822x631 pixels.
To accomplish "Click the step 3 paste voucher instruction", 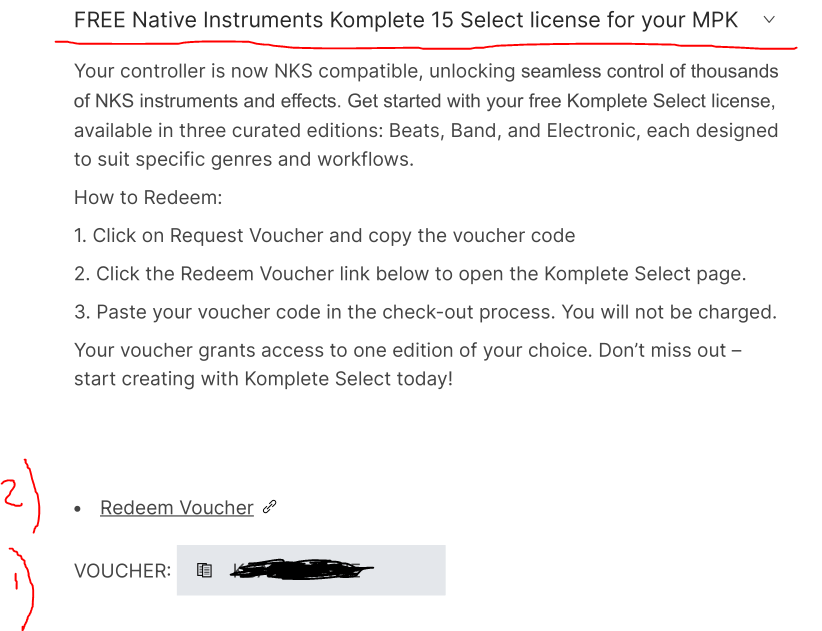I will tap(425, 312).
